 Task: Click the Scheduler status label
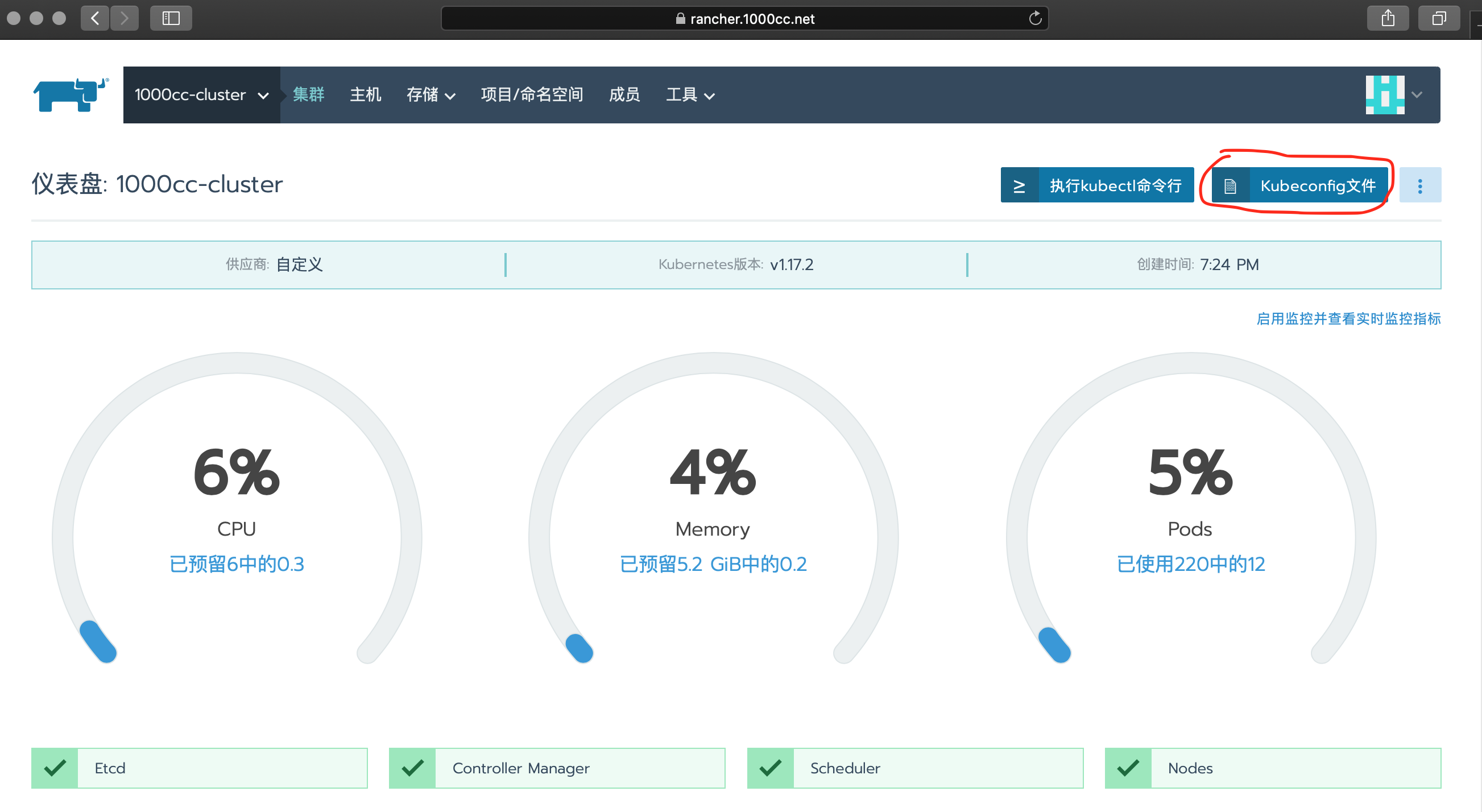point(845,768)
